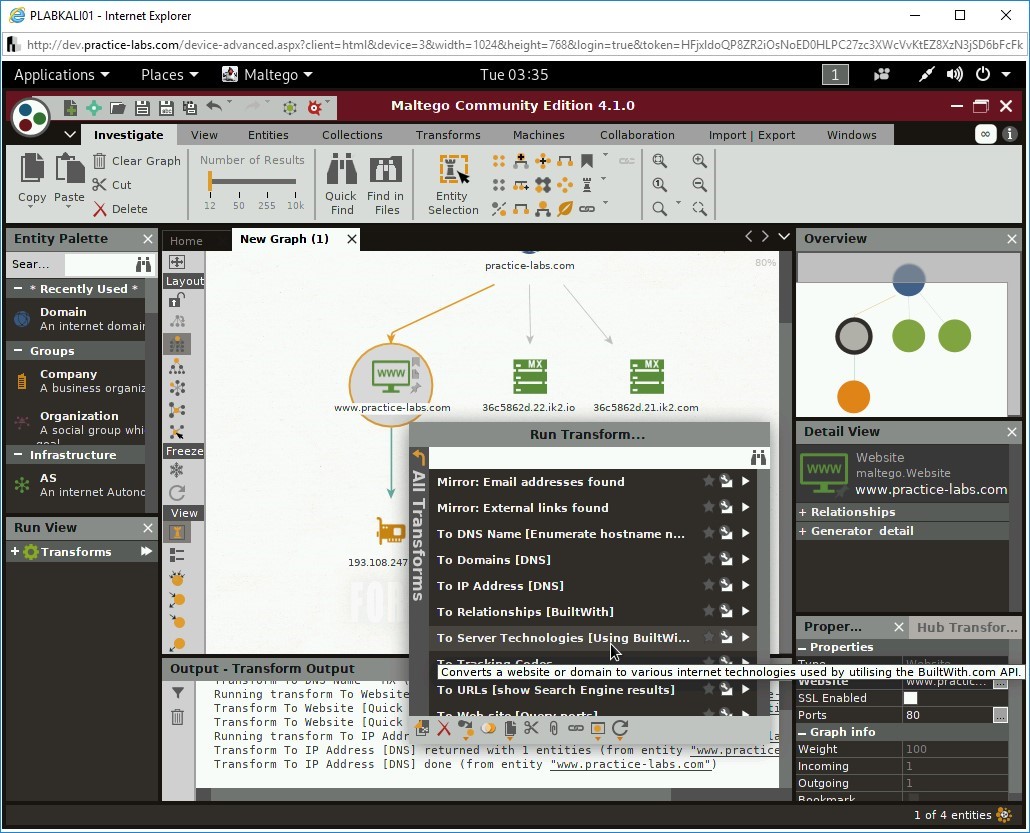
Task: Switch to the Transforms menu
Action: [447, 134]
